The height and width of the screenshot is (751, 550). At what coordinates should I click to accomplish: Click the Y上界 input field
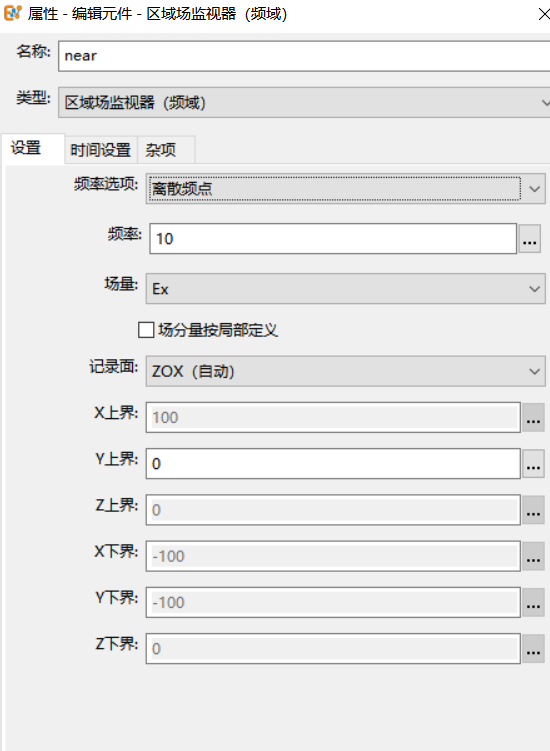[x=333, y=464]
